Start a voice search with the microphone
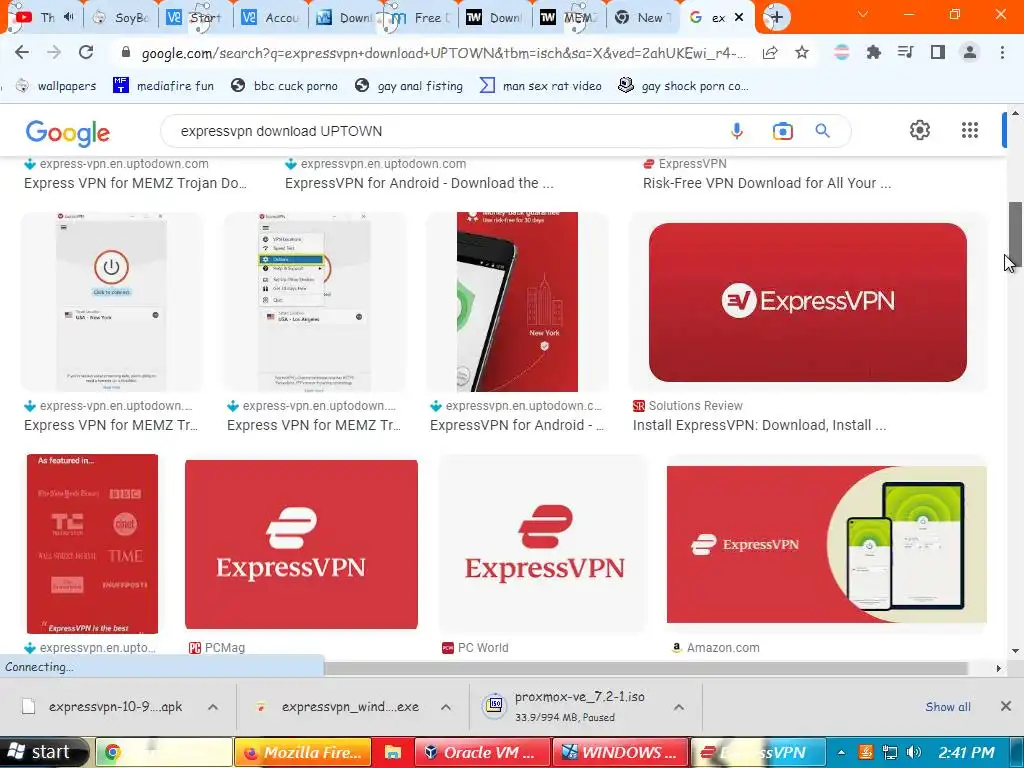The image size is (1024, 768). tap(737, 131)
